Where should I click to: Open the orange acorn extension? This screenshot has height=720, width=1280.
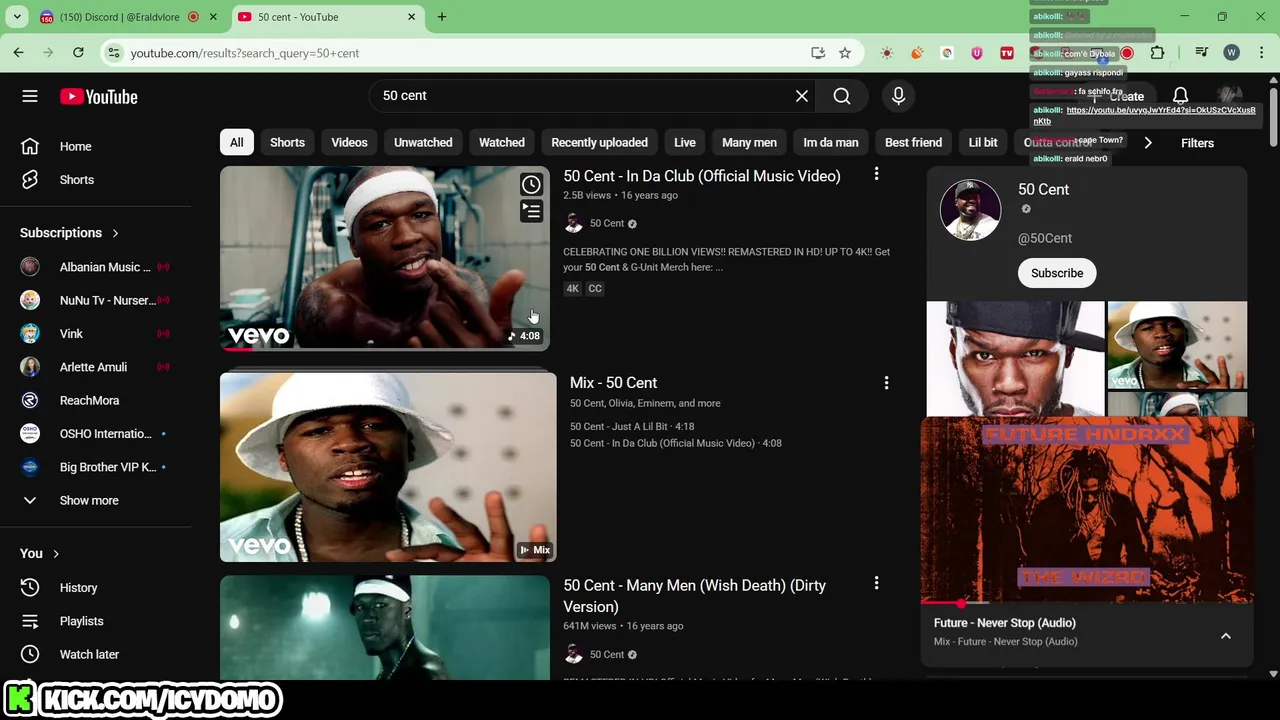[x=917, y=53]
